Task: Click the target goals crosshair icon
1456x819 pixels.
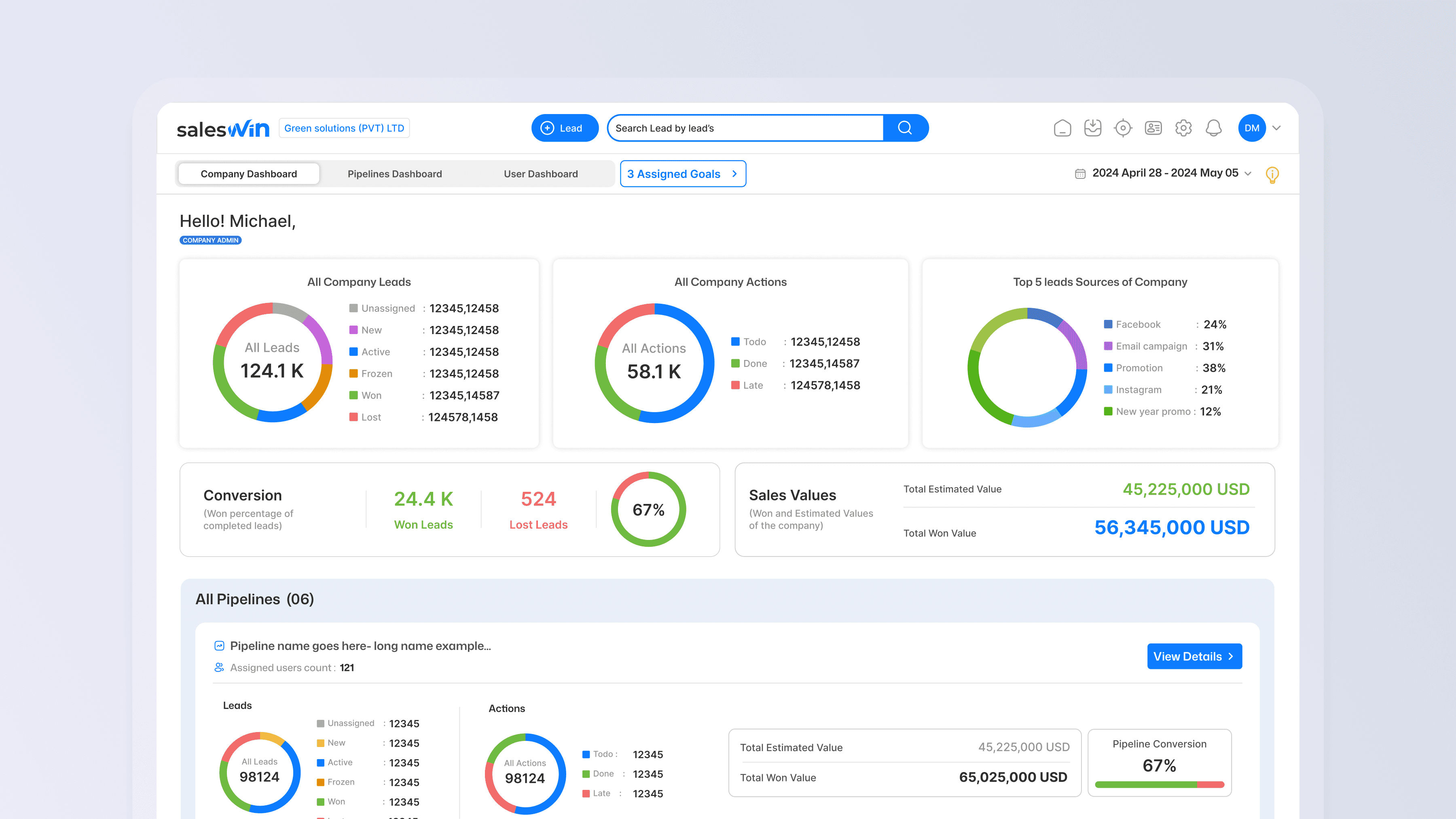Action: point(1122,128)
